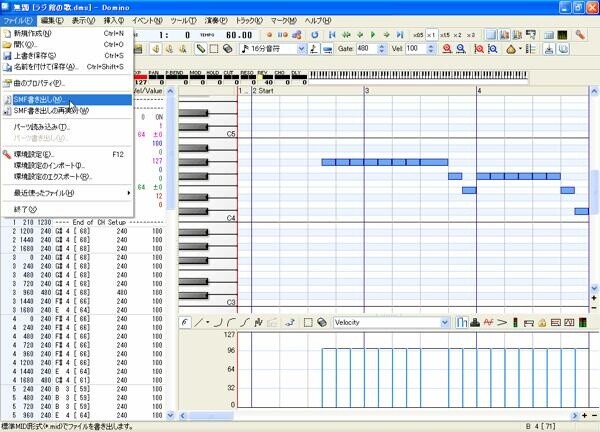The width and height of the screenshot is (600, 432).
Task: Choose '新規作成' (Ctrl+N) in File menu
Action: (67, 33)
